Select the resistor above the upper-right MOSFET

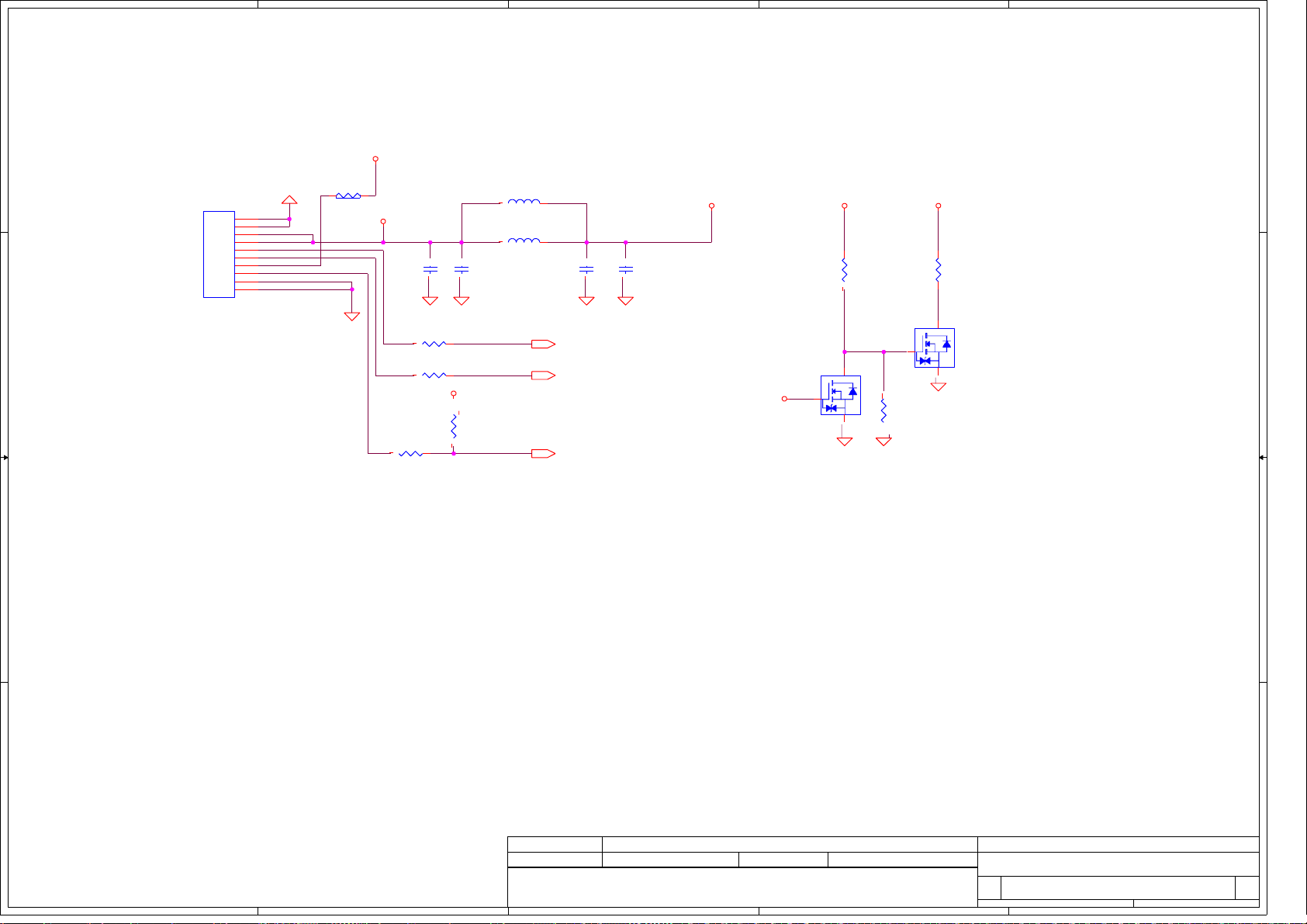938,270
